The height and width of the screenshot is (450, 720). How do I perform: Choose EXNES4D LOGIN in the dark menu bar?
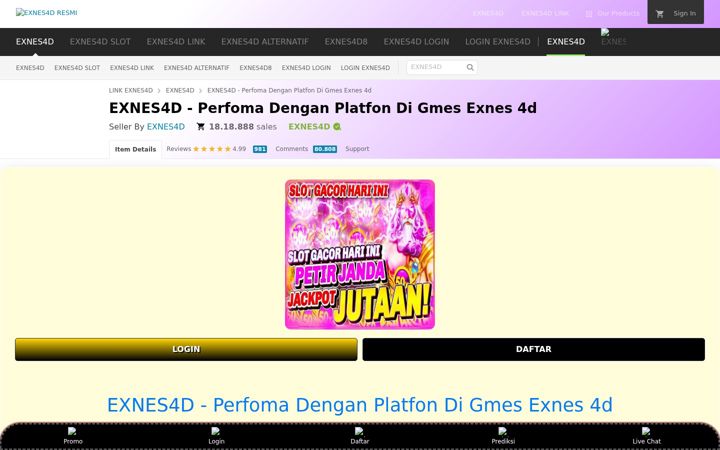[416, 42]
